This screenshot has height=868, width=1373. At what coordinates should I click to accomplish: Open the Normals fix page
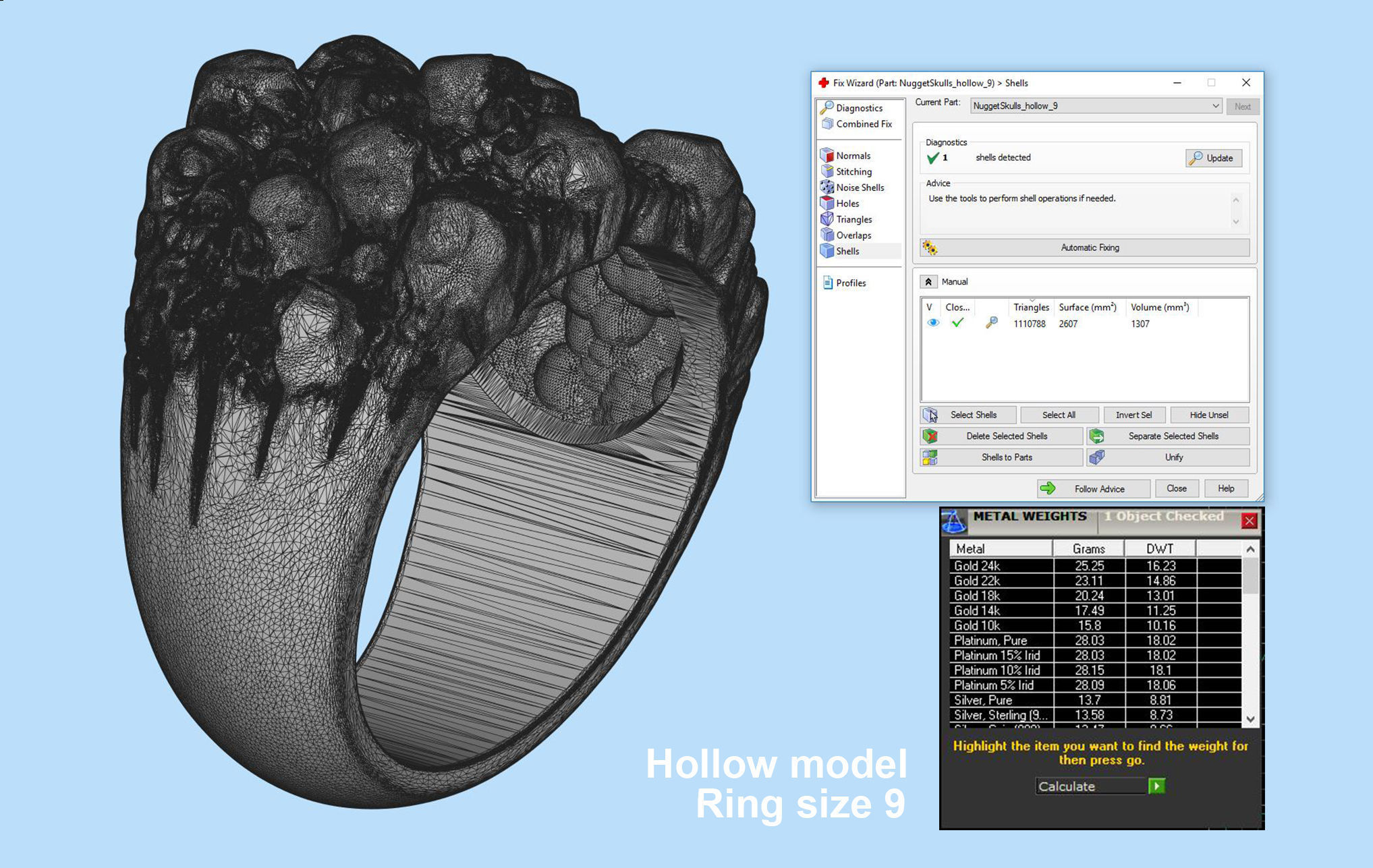[x=852, y=155]
